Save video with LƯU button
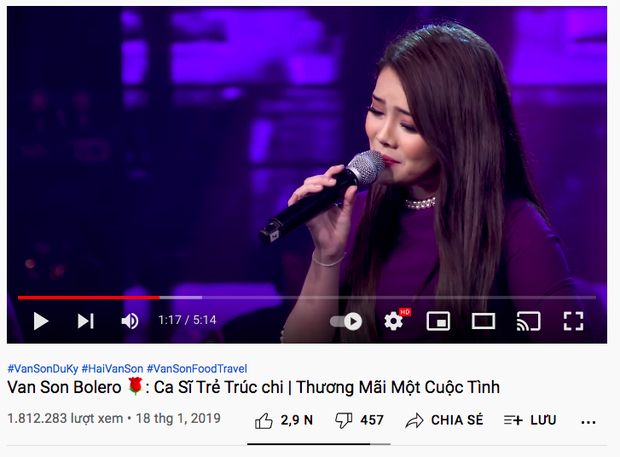The image size is (620, 457). pos(530,420)
